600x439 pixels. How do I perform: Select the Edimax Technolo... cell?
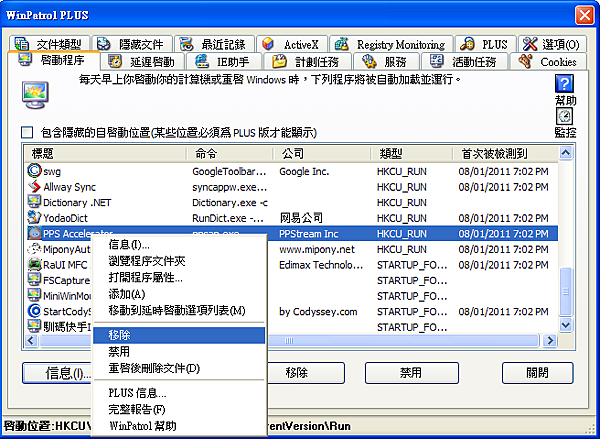321,265
